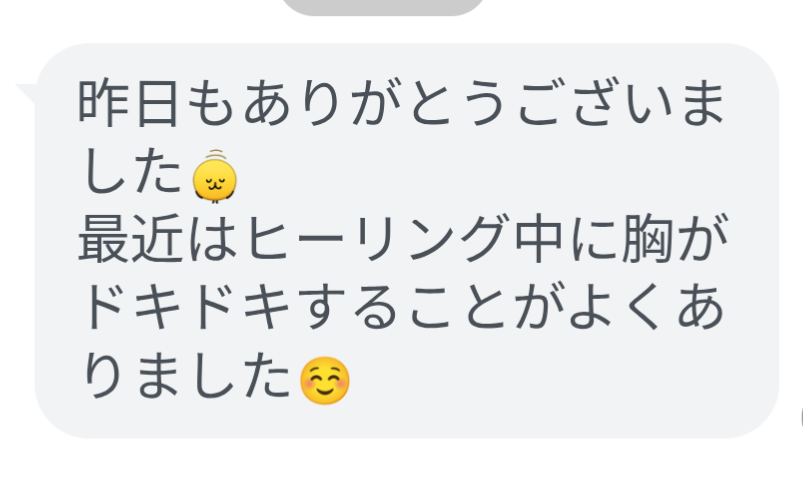803x478 pixels.
Task: Click the text ございま in first line
Action: click(x=621, y=103)
